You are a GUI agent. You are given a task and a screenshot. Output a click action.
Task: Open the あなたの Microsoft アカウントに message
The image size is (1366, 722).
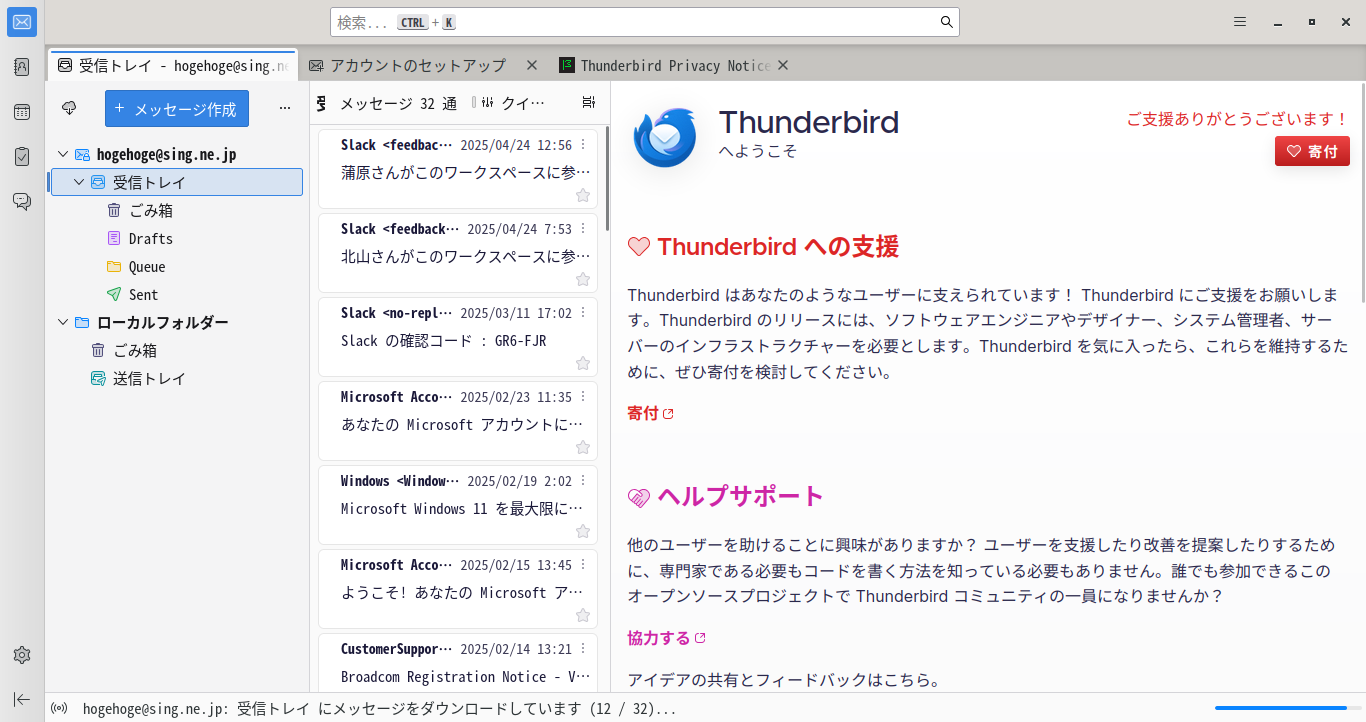[458, 421]
